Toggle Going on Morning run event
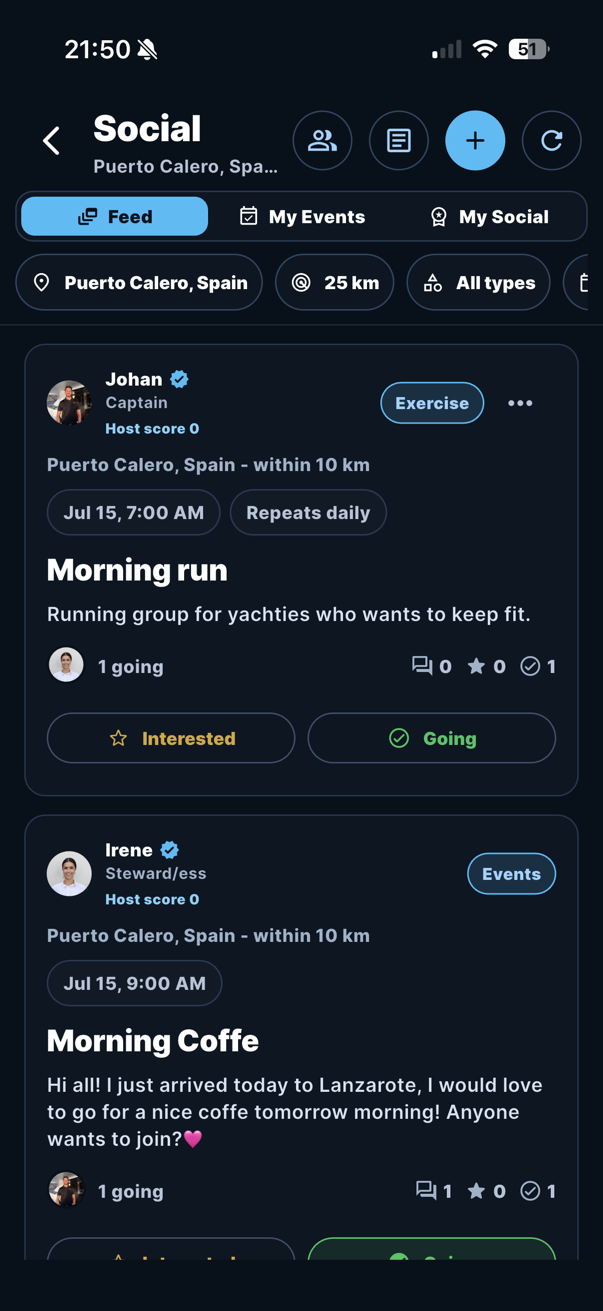This screenshot has width=603, height=1311. pos(432,738)
